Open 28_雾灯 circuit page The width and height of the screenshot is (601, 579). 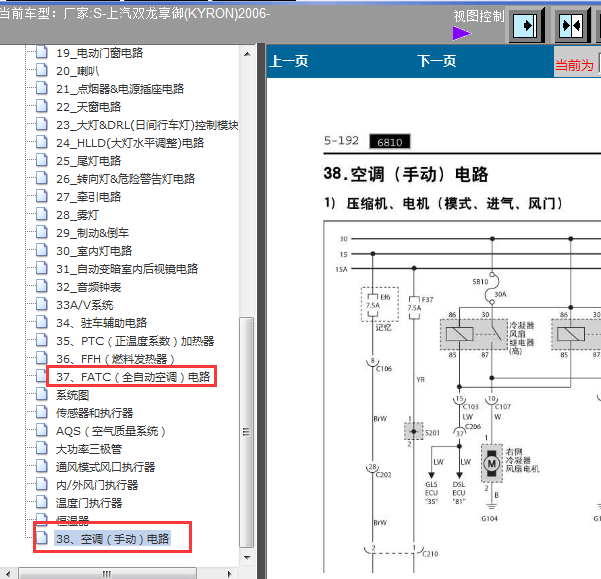pyautogui.click(x=77, y=215)
